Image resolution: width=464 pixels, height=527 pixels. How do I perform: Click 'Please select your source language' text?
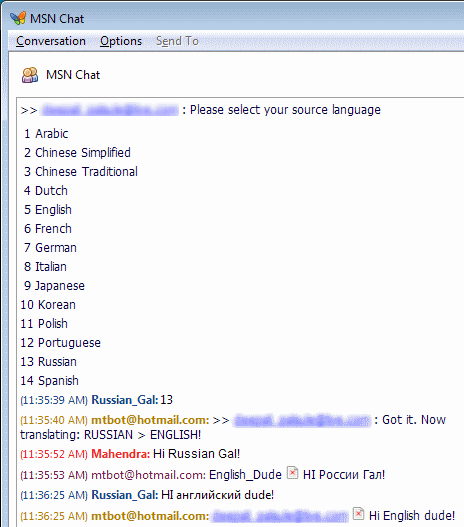tap(285, 110)
